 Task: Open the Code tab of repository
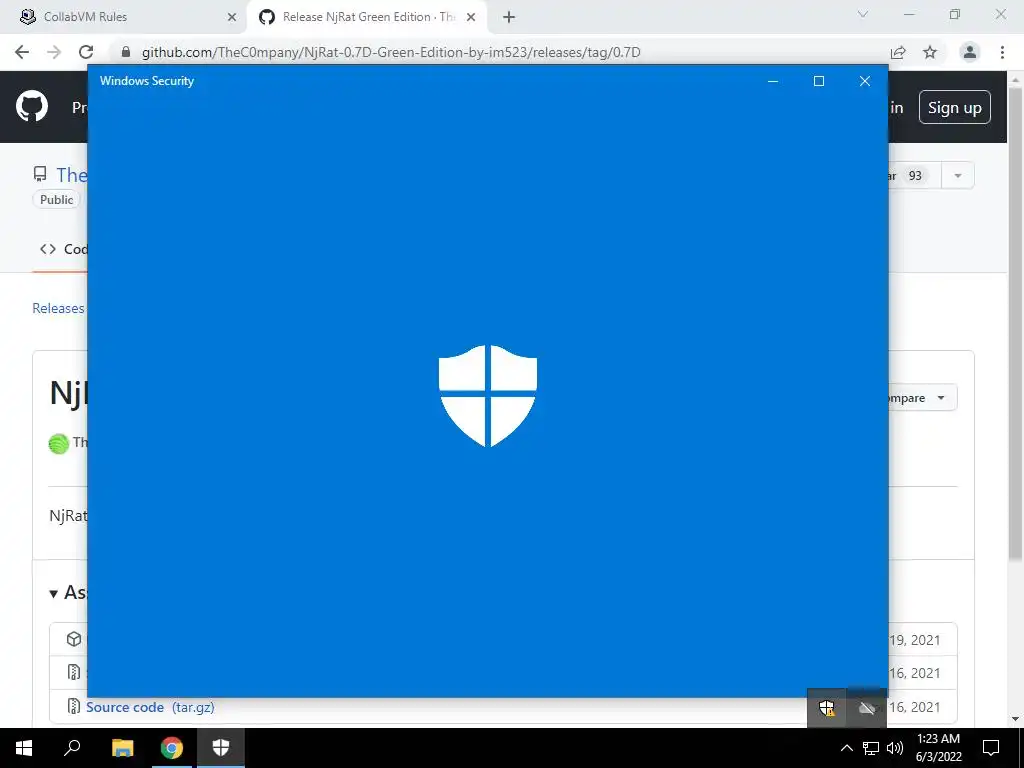coord(64,249)
